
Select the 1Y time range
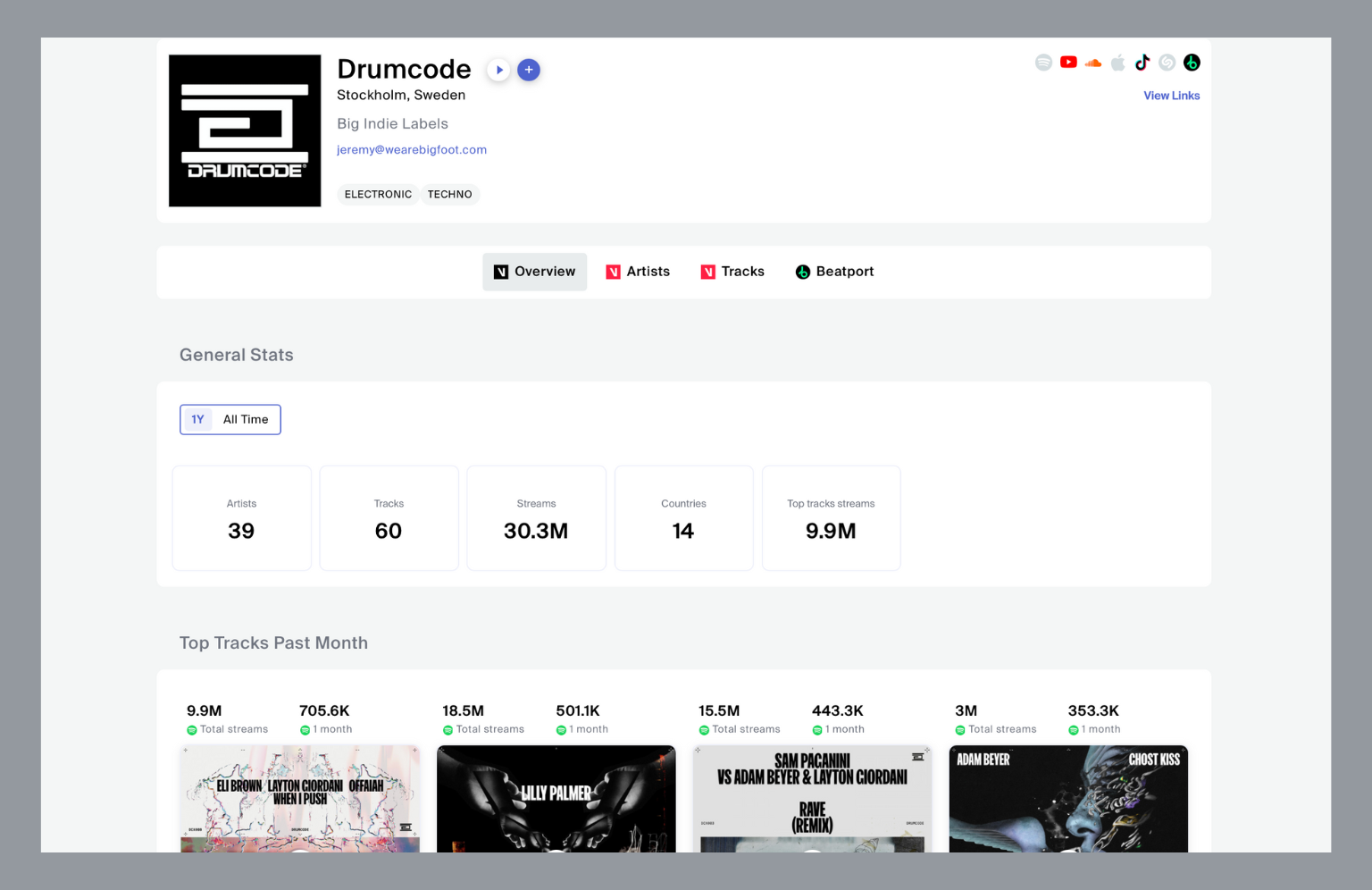click(x=197, y=419)
